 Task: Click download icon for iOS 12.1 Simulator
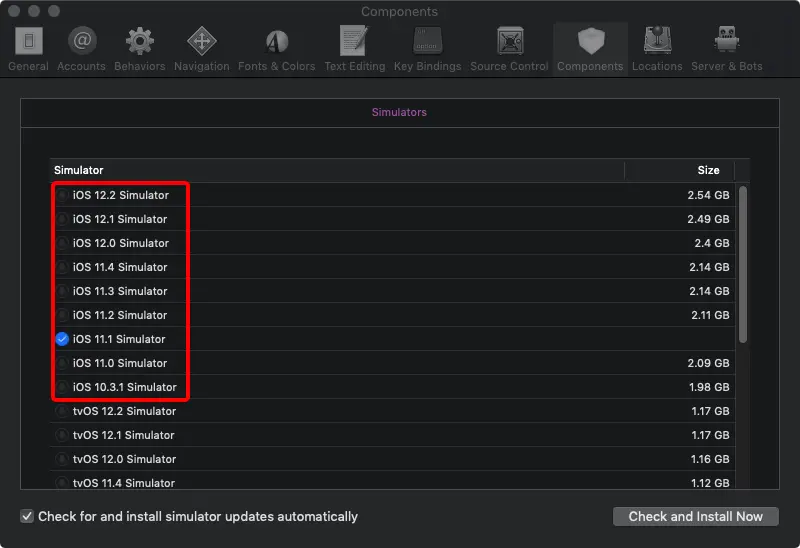point(62,219)
